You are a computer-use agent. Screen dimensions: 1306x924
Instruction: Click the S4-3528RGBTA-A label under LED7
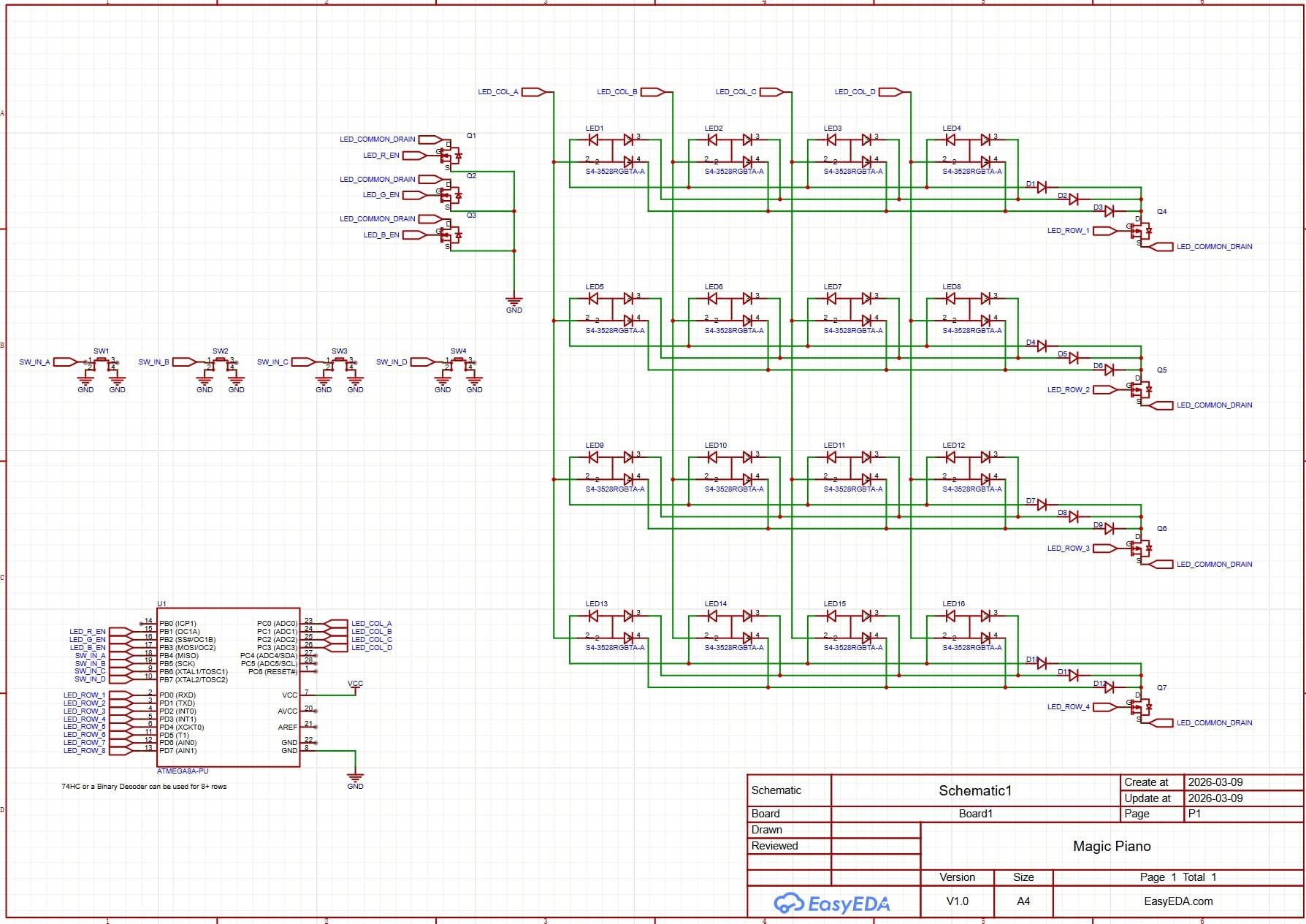tap(853, 331)
